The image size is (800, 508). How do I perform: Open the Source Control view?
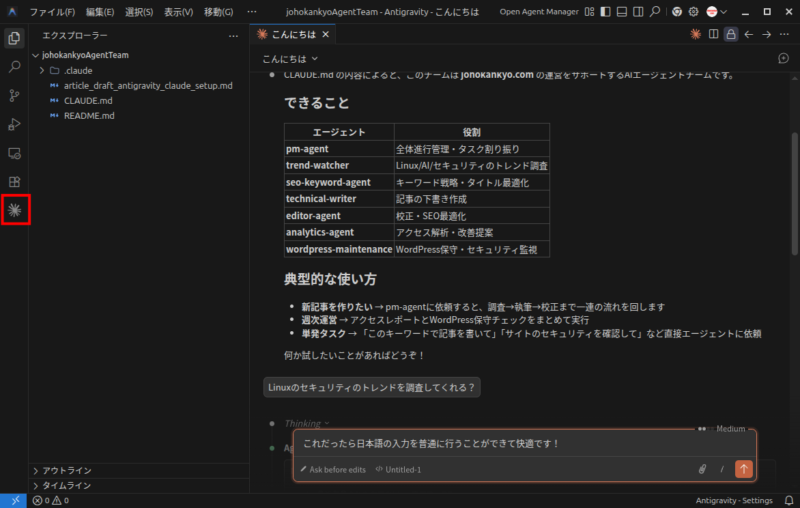(x=15, y=96)
